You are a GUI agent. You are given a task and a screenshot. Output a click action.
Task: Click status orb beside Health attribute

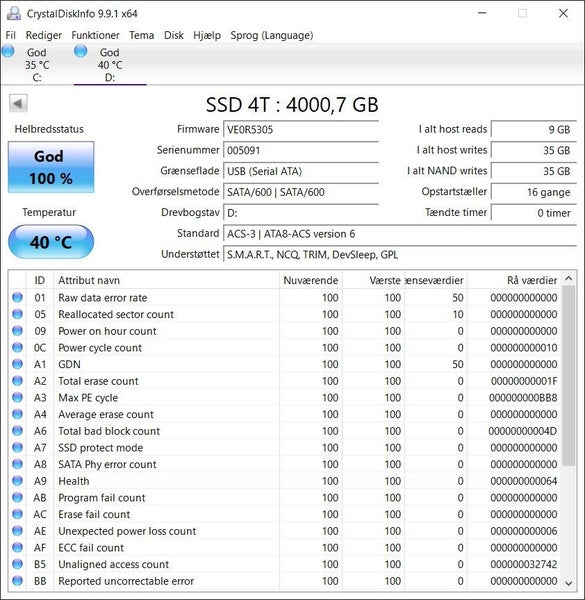coord(17,481)
